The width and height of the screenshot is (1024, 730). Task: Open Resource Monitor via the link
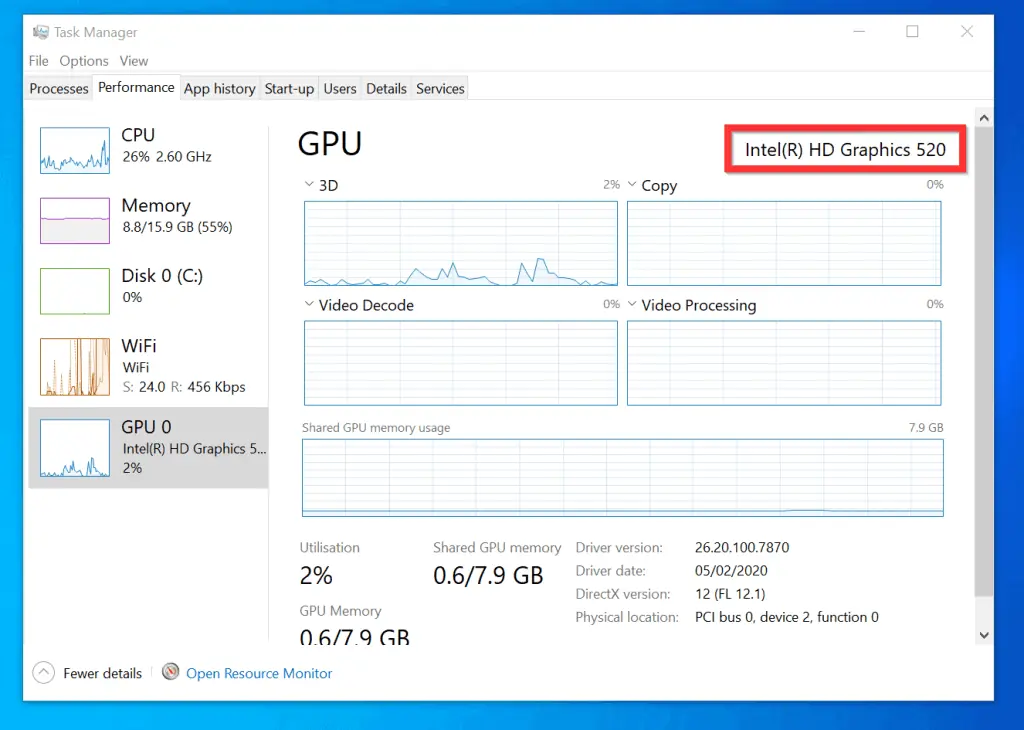pyautogui.click(x=259, y=673)
